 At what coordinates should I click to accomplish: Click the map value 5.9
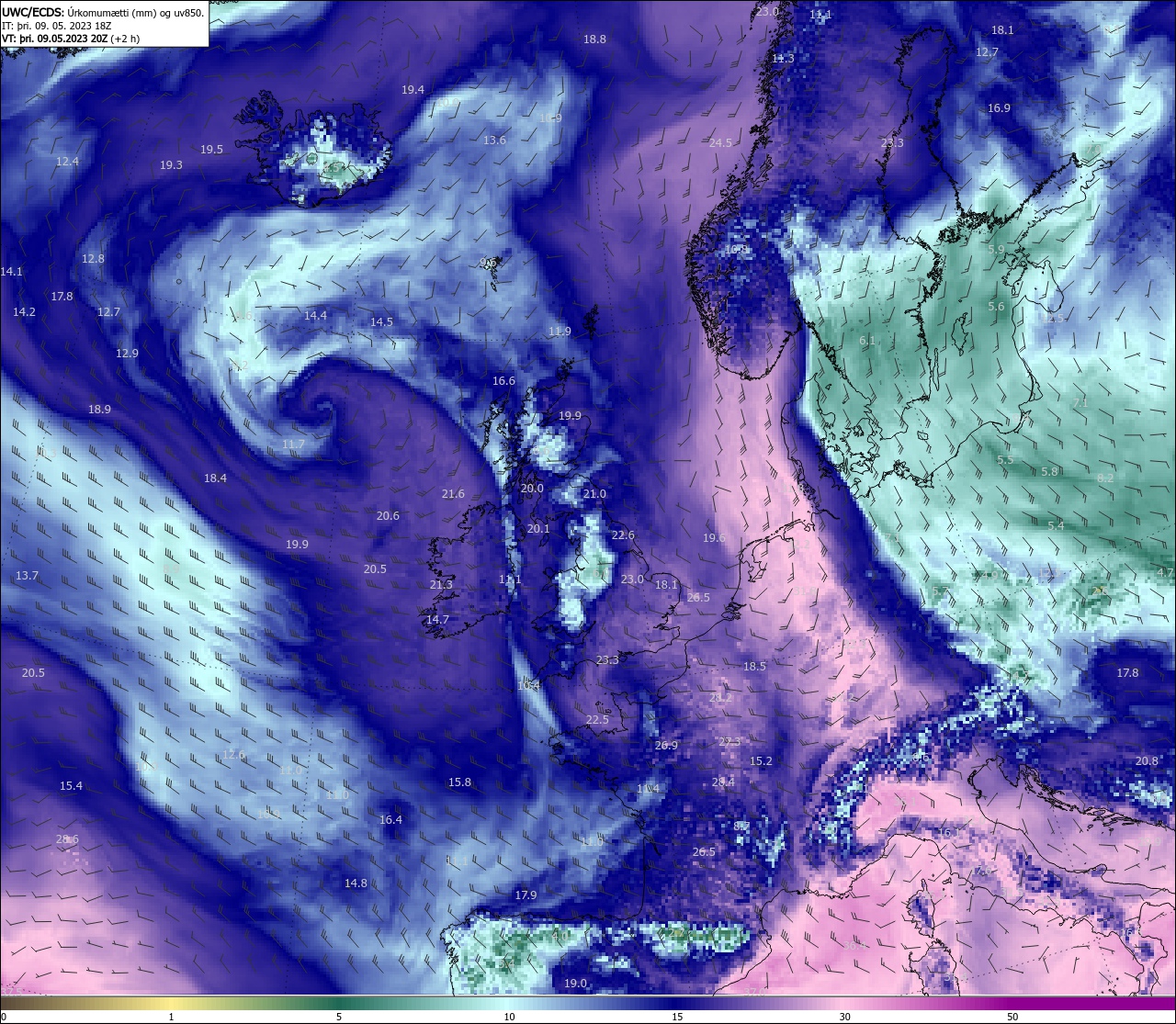(x=996, y=250)
